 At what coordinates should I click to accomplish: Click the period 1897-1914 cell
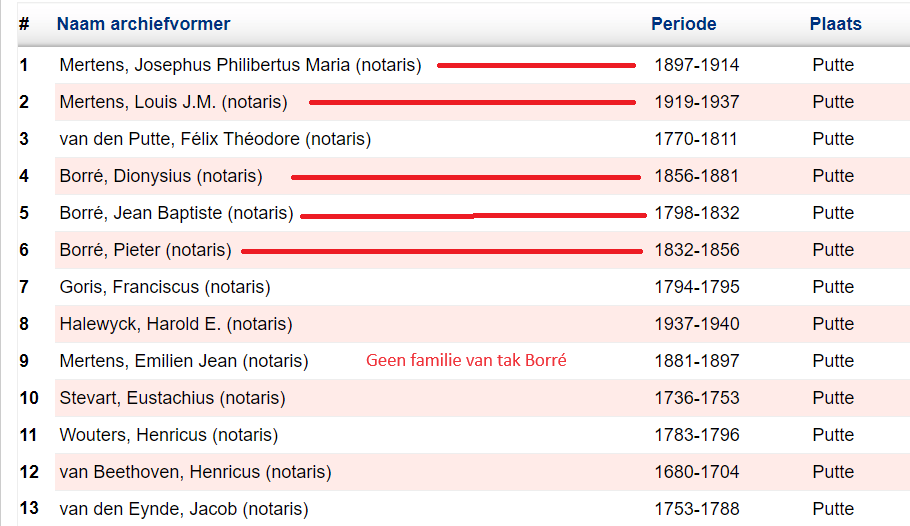tap(696, 65)
